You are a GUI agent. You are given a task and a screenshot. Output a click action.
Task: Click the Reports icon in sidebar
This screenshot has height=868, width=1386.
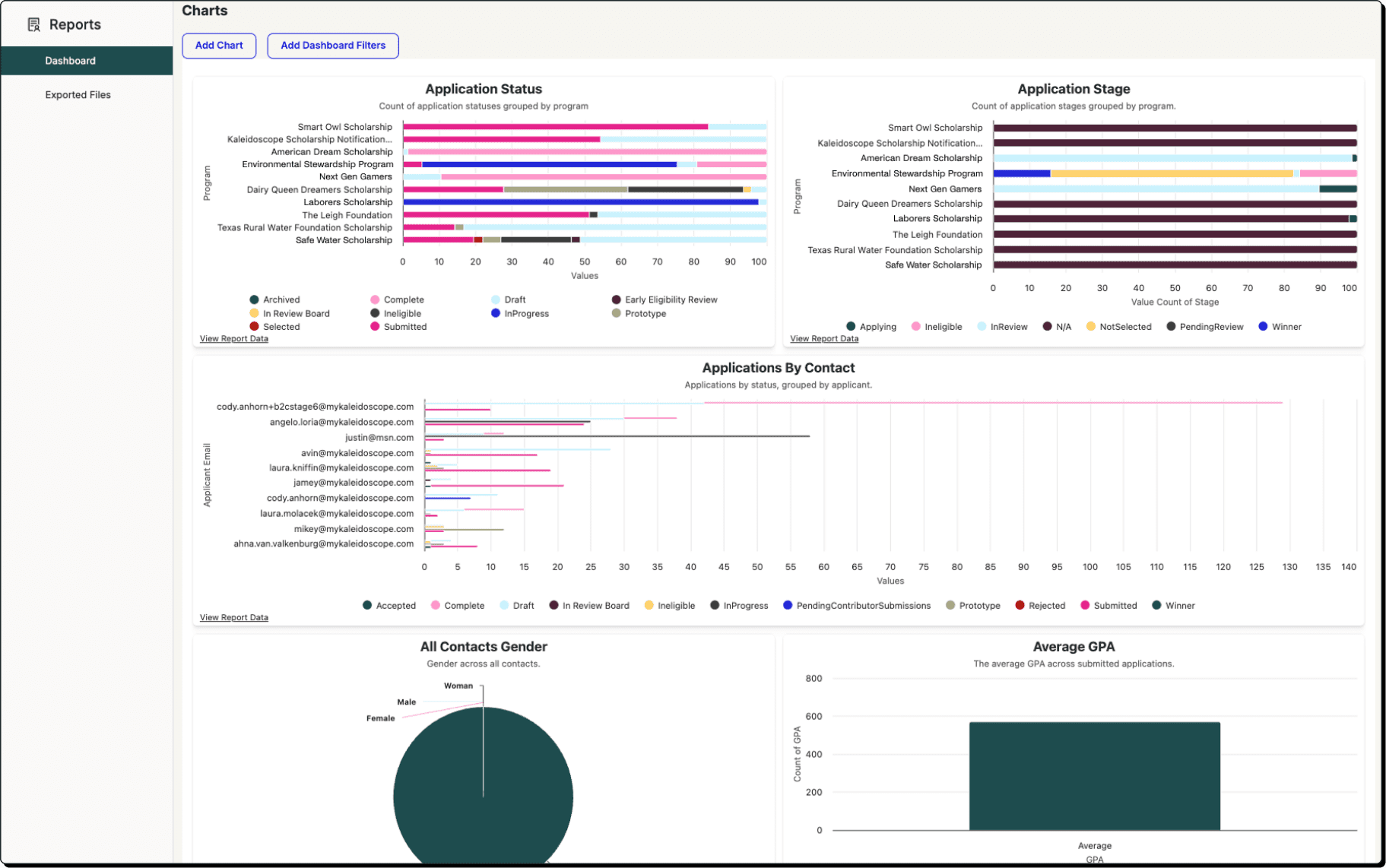click(x=33, y=25)
